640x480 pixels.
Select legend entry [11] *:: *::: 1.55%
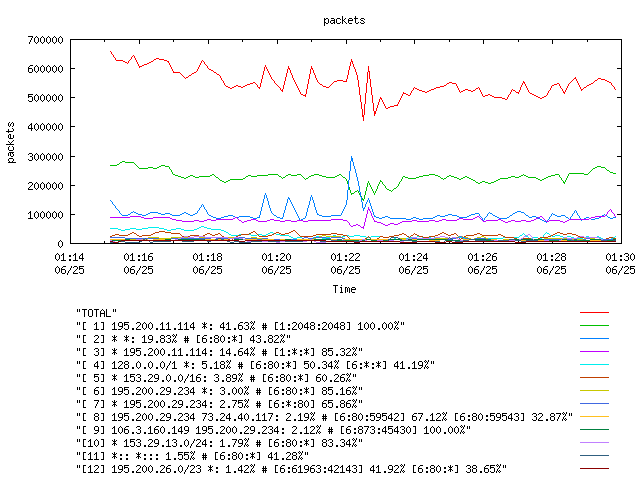point(192,456)
